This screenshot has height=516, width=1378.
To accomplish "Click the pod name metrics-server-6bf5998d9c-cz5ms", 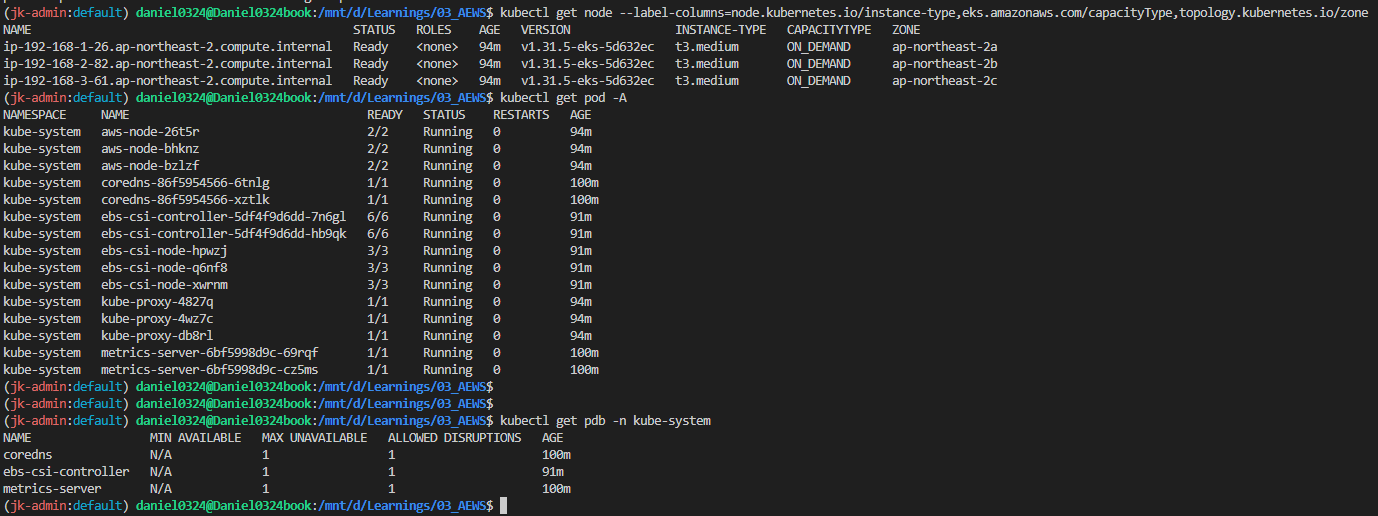I will click(x=210, y=370).
